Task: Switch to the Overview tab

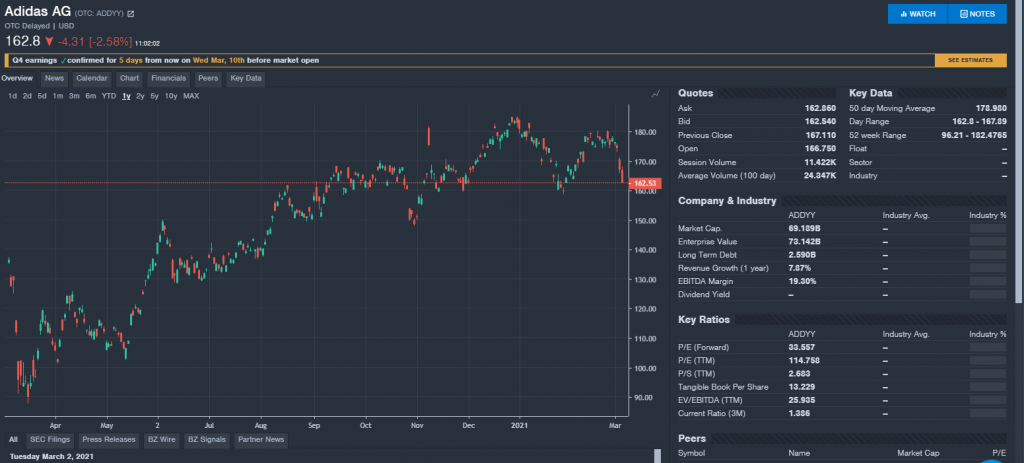Action: pos(17,78)
